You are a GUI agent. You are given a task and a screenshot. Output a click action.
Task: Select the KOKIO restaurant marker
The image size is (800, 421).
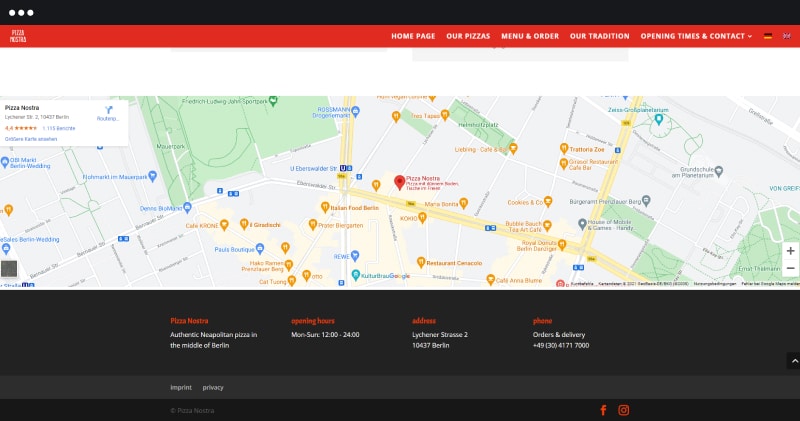[422, 218]
